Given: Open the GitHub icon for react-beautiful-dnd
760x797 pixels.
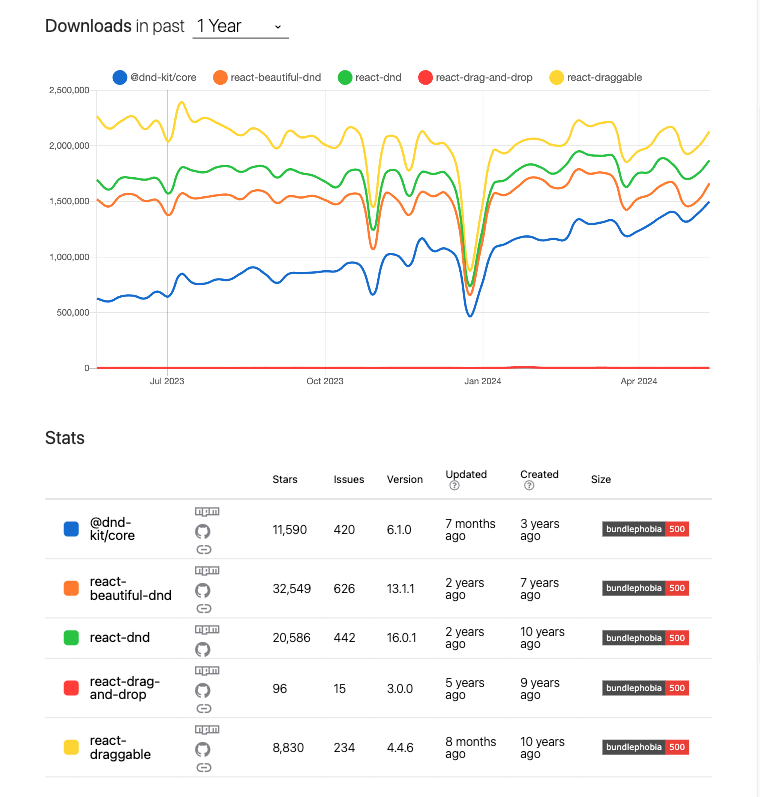Looking at the screenshot, I should point(203,591).
